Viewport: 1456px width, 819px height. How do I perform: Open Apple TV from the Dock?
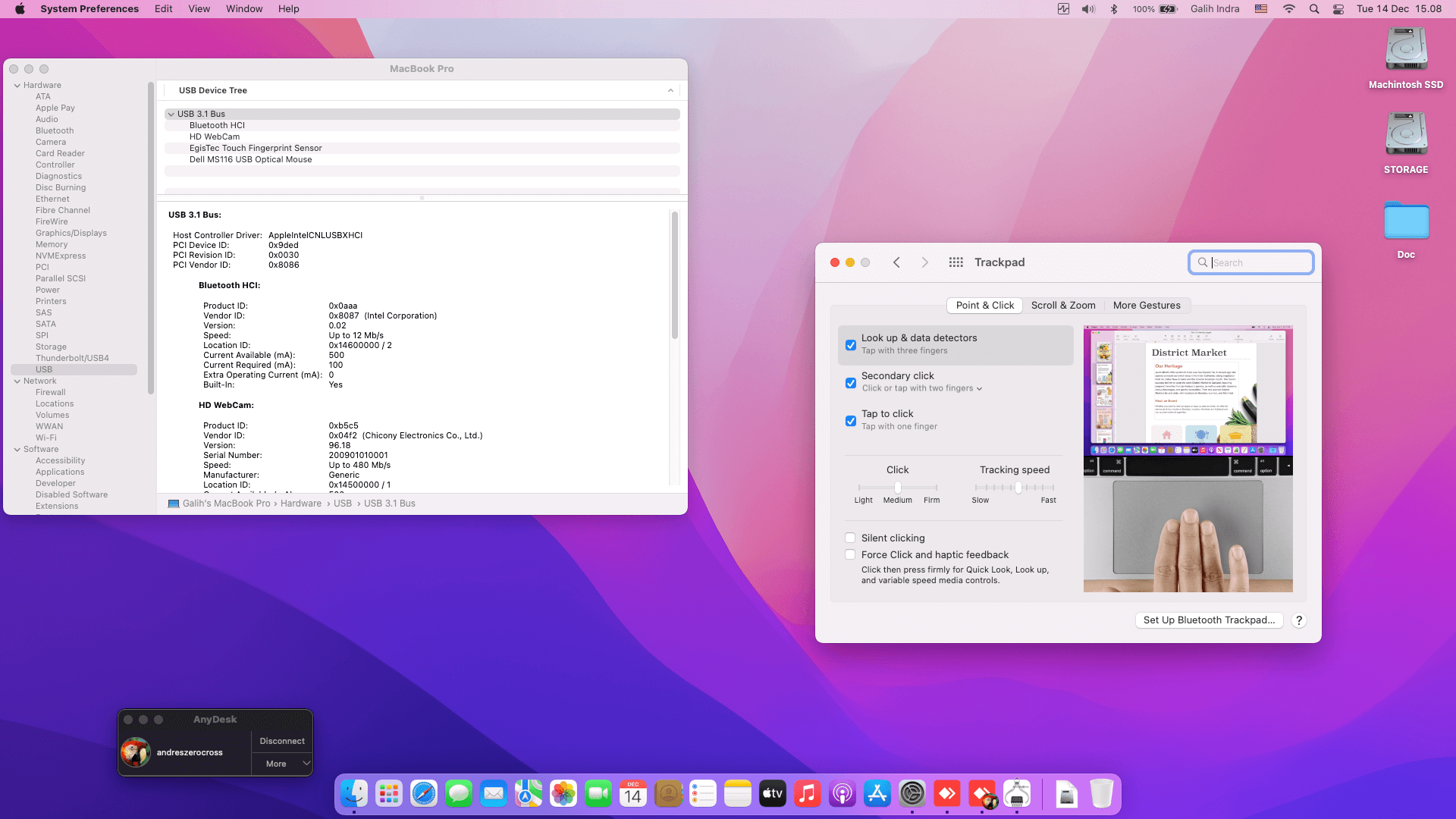coord(773,794)
